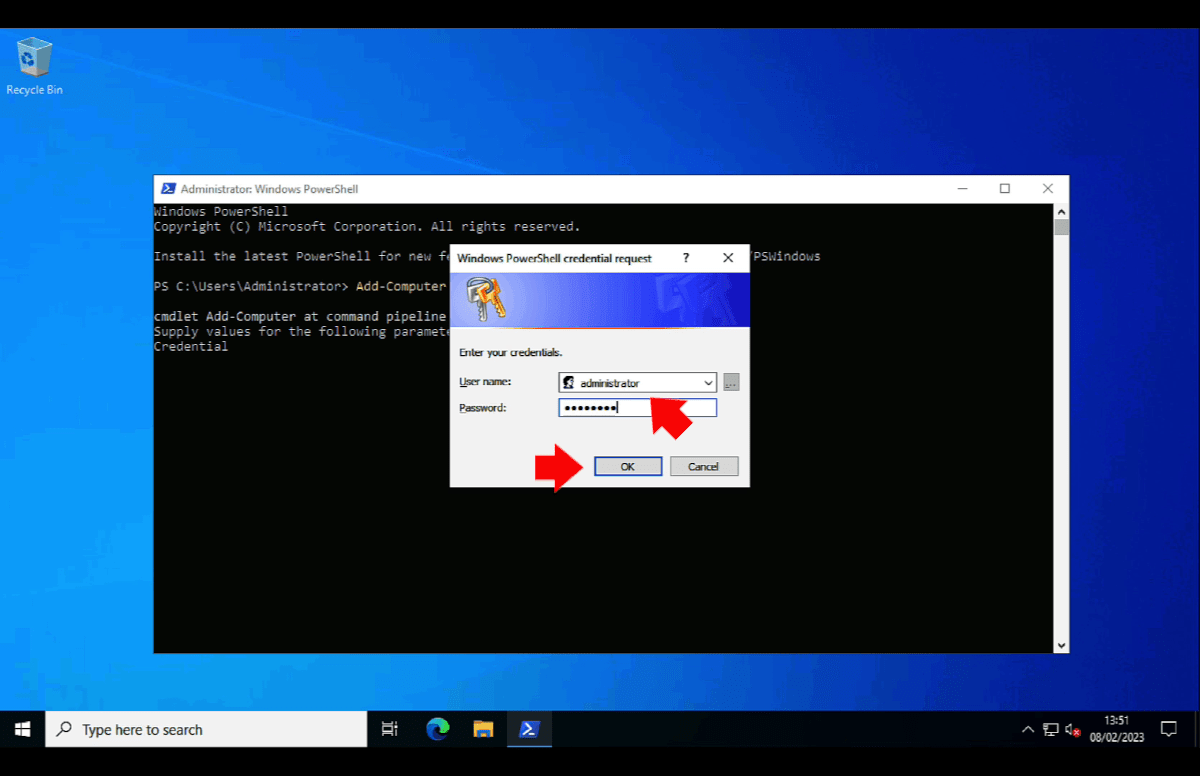The width and height of the screenshot is (1200, 776).
Task: Click the PowerShell icon in the title bar
Action: (x=170, y=189)
